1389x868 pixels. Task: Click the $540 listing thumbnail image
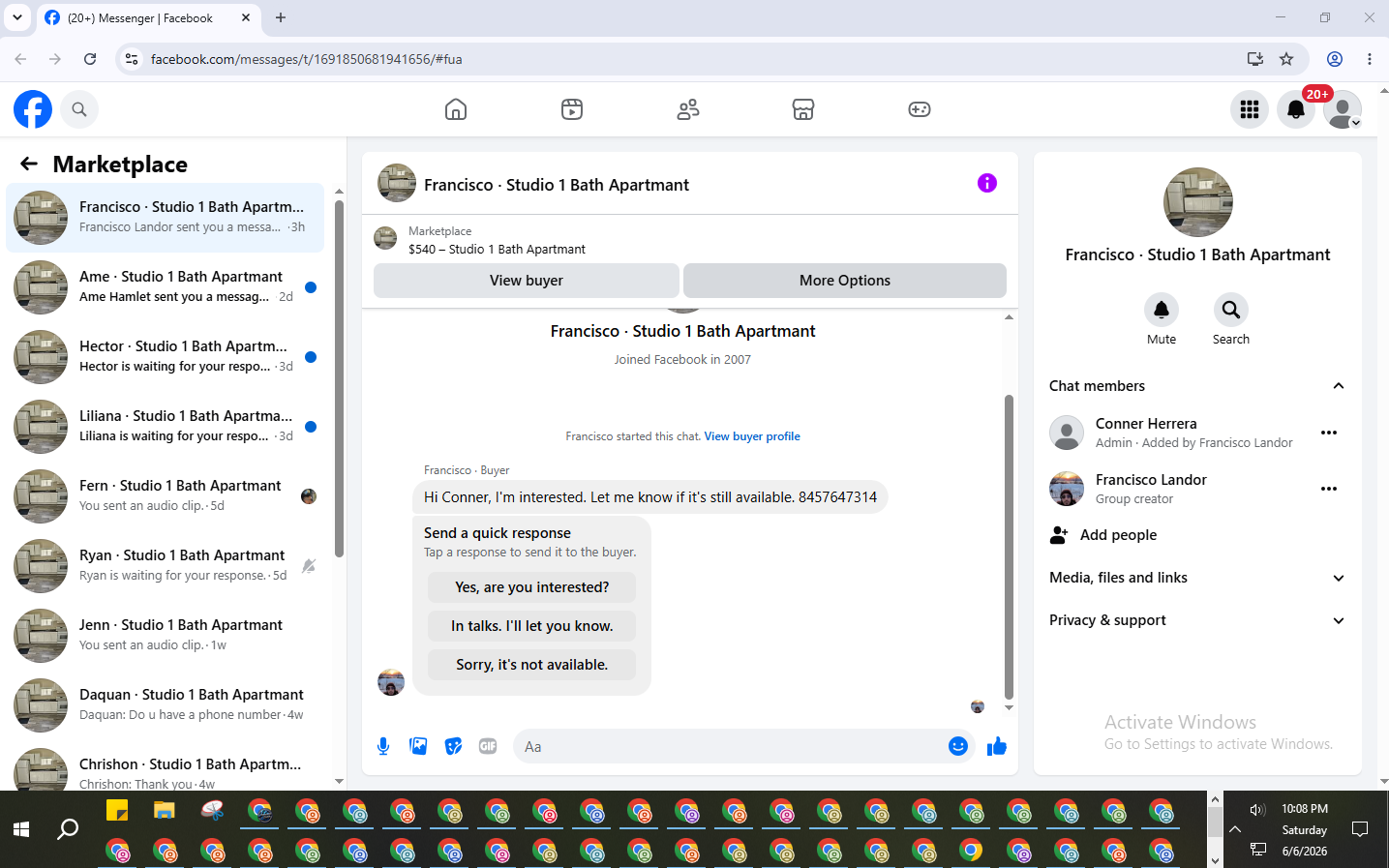pyautogui.click(x=385, y=239)
